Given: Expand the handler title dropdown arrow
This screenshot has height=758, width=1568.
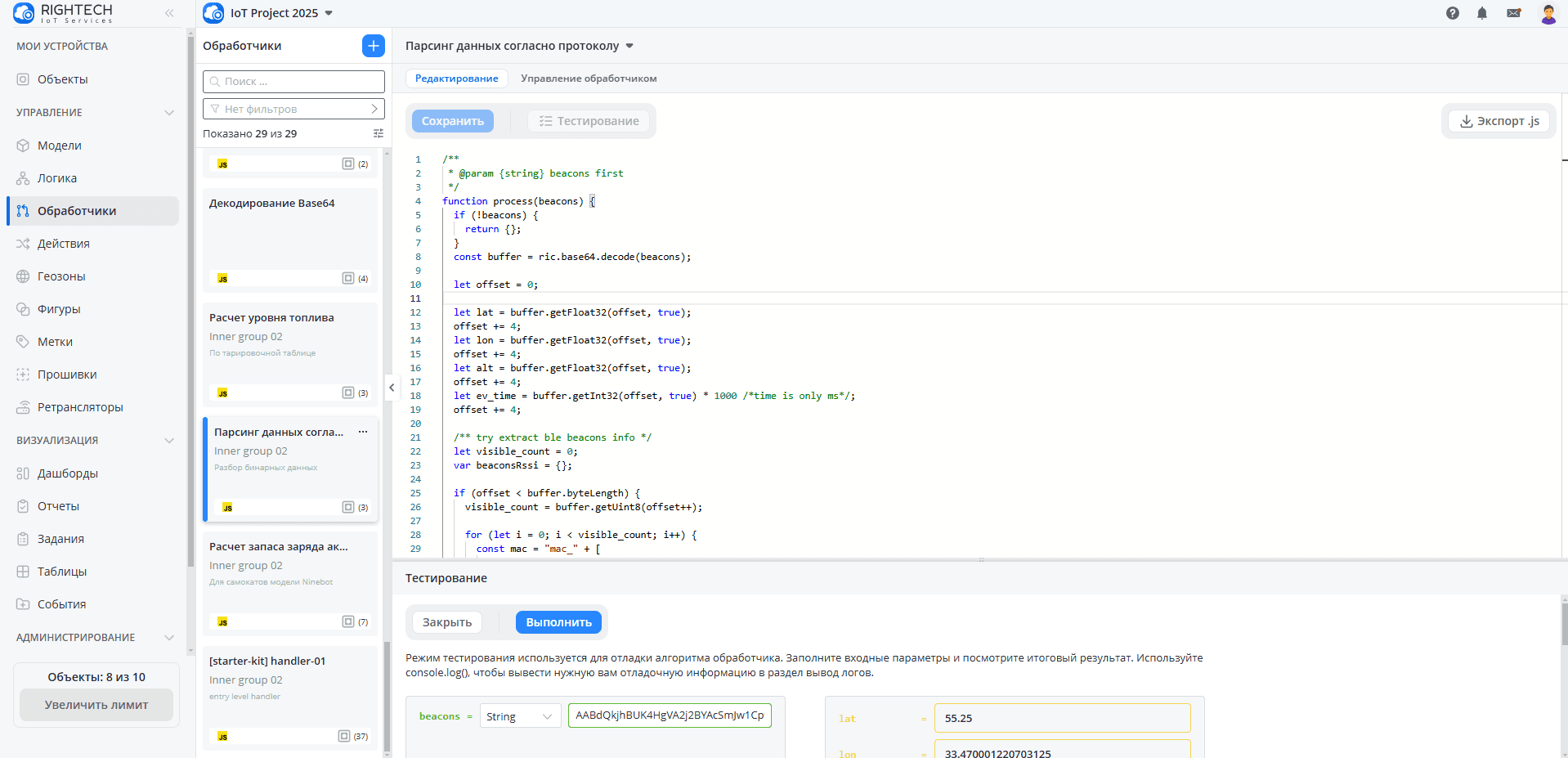Looking at the screenshot, I should 629,46.
